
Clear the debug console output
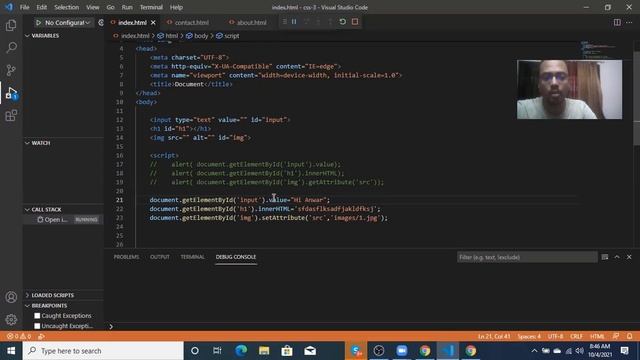tap(605, 257)
